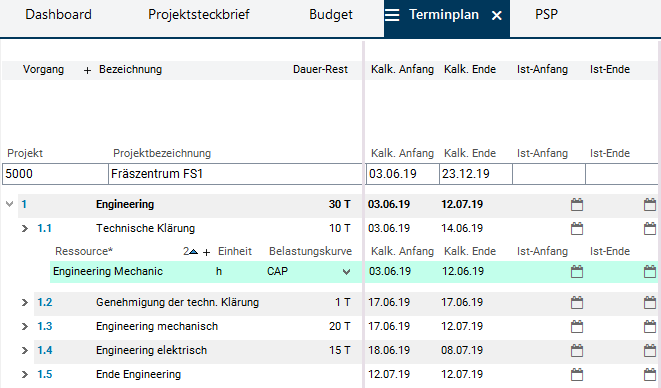Viewport: 661px width, 388px height.
Task: Open Ist-Anfang calendar for Ende Engineering
Action: click(577, 375)
